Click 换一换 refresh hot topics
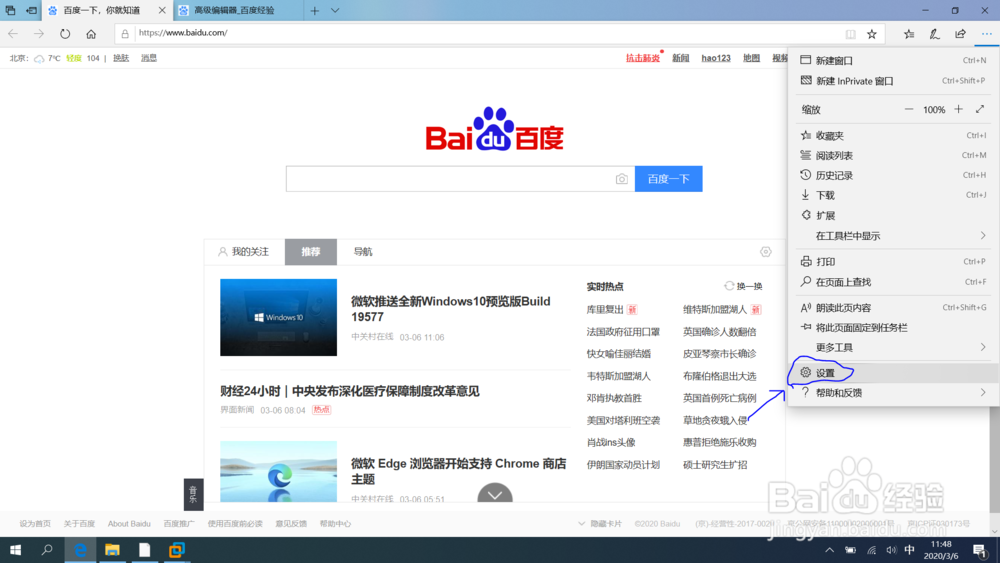Screen dimensions: 1000x563 click(x=743, y=286)
